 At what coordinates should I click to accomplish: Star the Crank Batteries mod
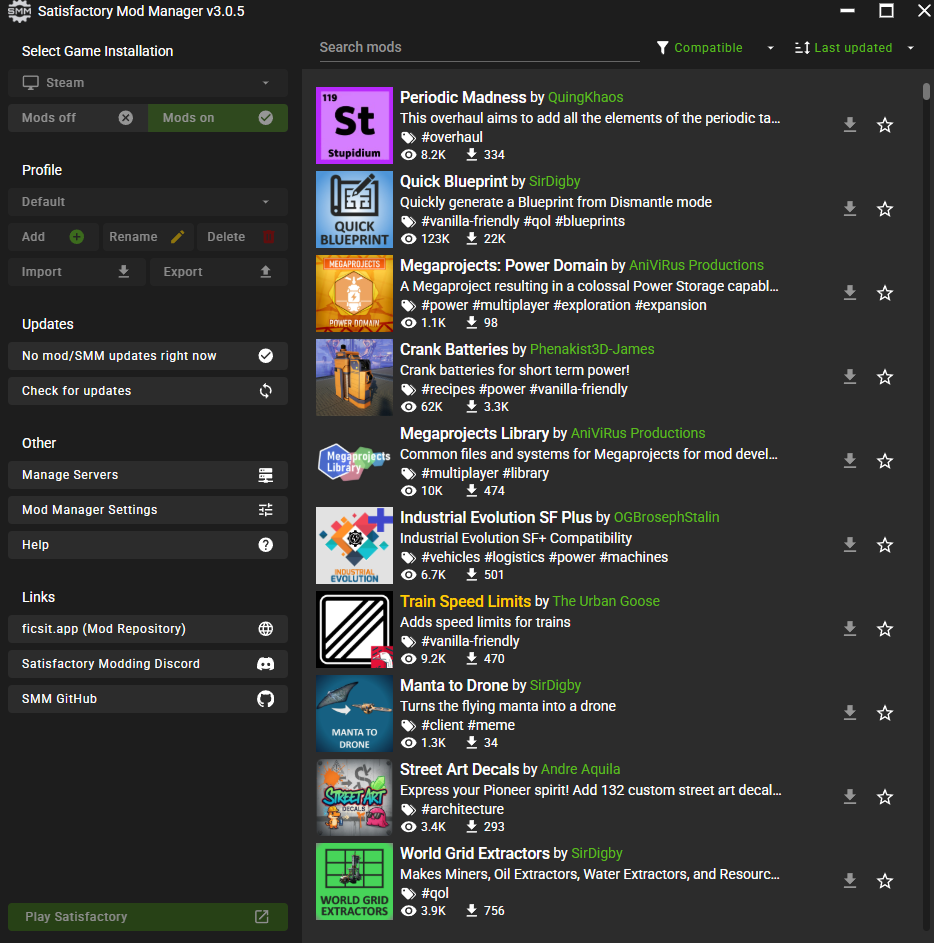[885, 377]
